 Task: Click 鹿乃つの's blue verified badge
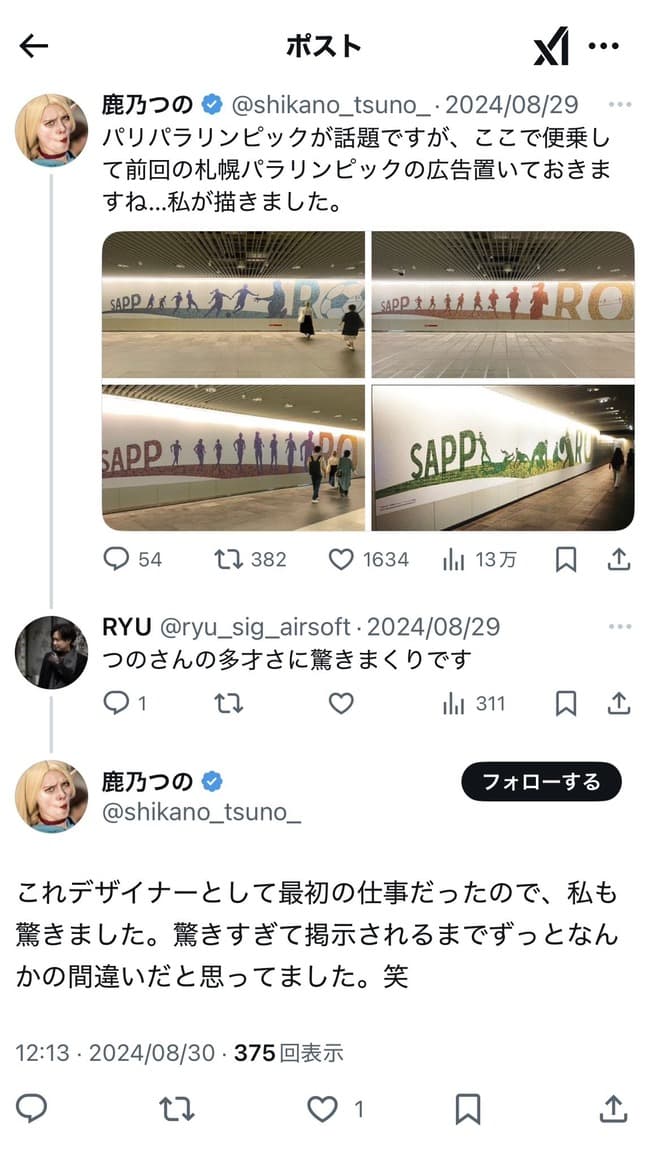pos(210,98)
